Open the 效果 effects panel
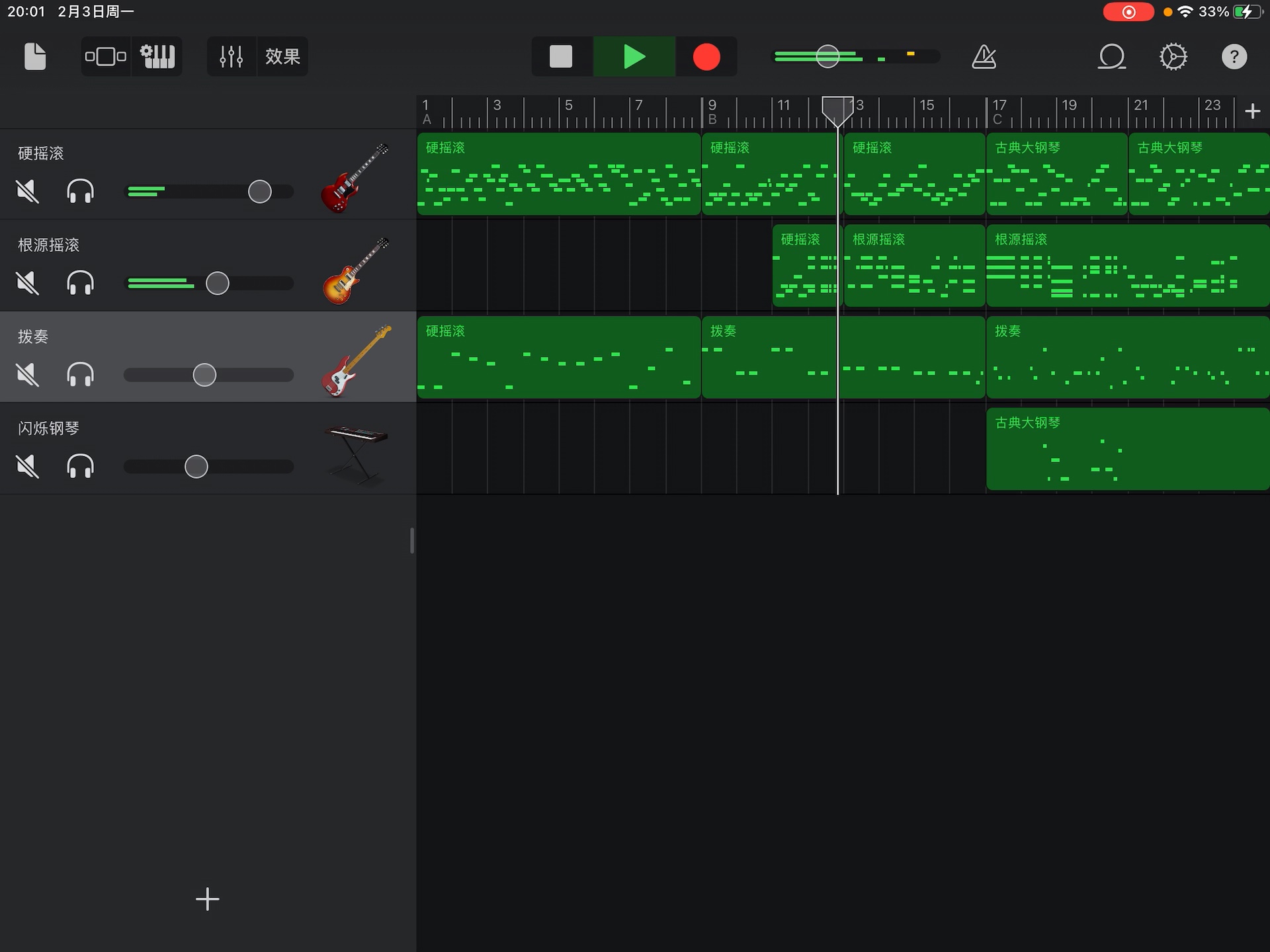 coord(282,57)
